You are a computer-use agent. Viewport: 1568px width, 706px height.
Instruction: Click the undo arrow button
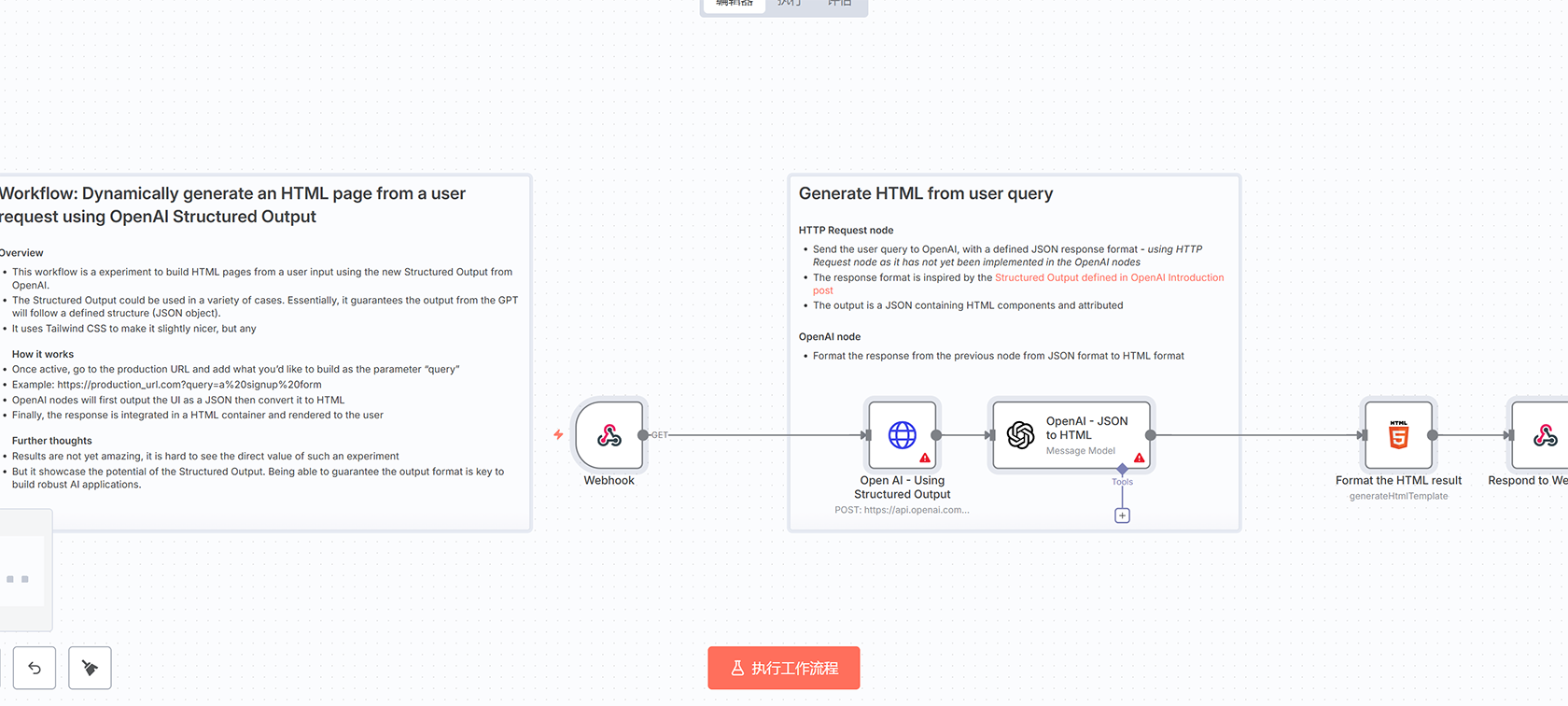click(35, 668)
